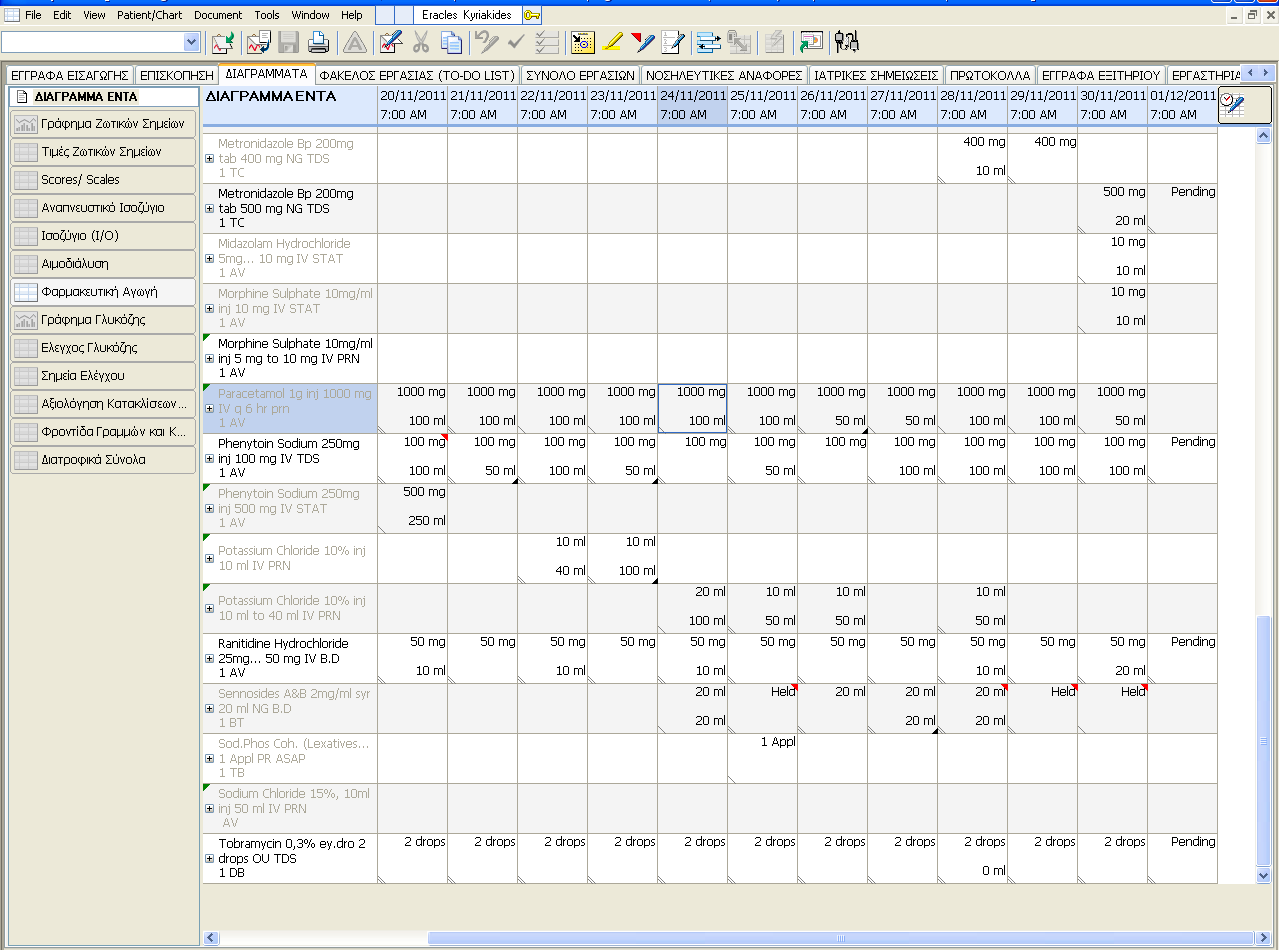Open the File menu

pos(33,15)
